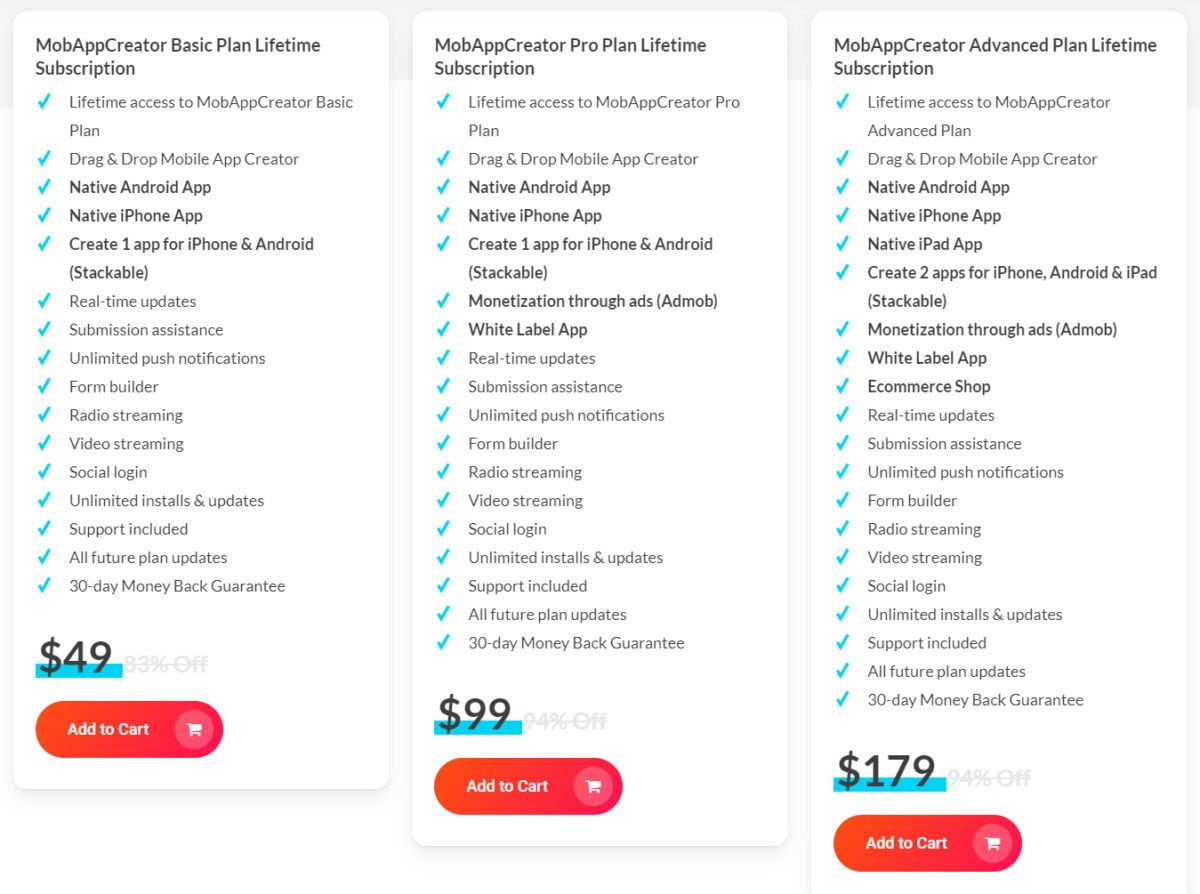This screenshot has height=894, width=1200.
Task: Click the checkmark beside White Label App in Pro plan
Action: click(x=443, y=329)
